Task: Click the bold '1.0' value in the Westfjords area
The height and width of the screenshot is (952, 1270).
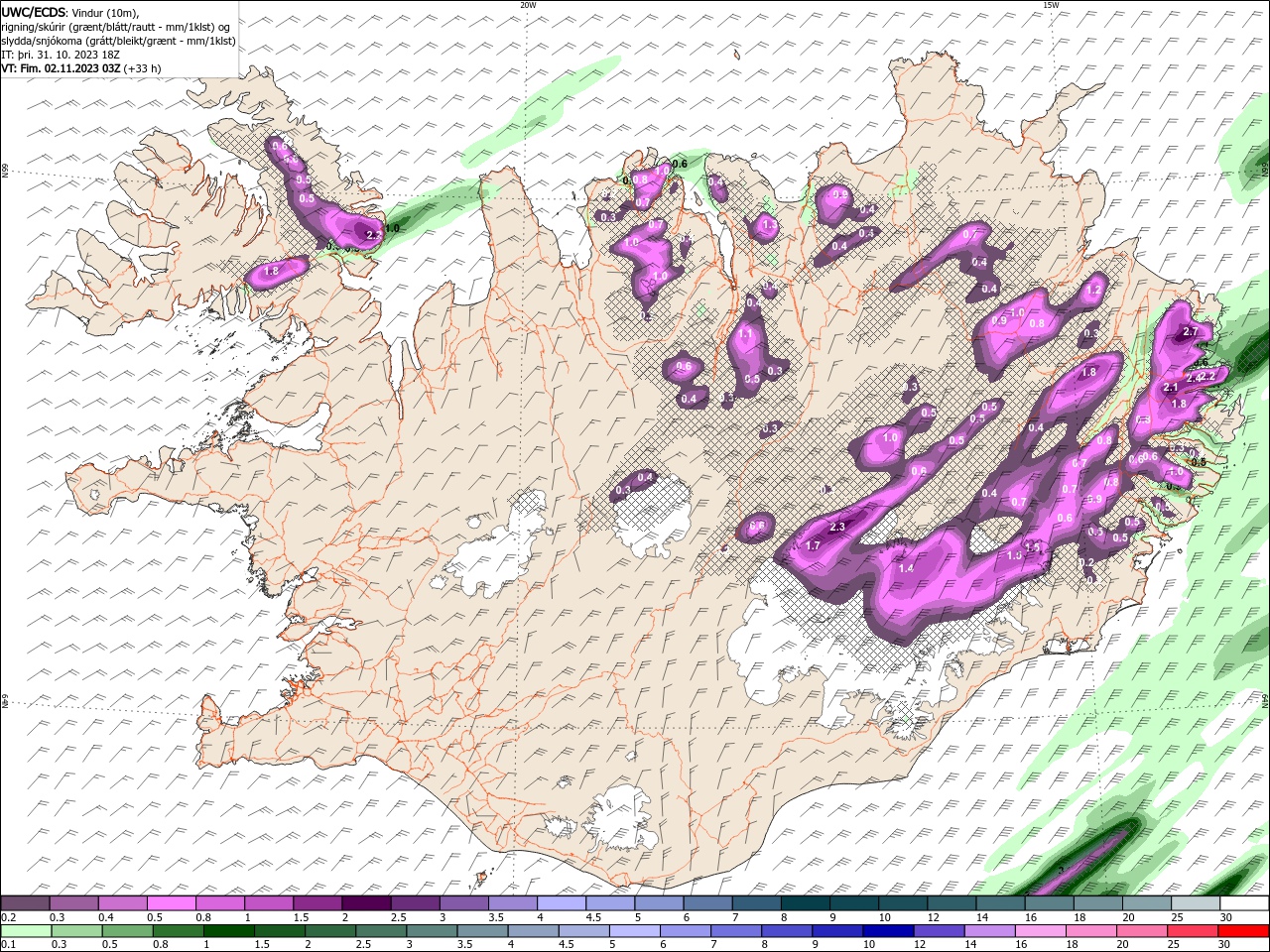Action: point(392,229)
